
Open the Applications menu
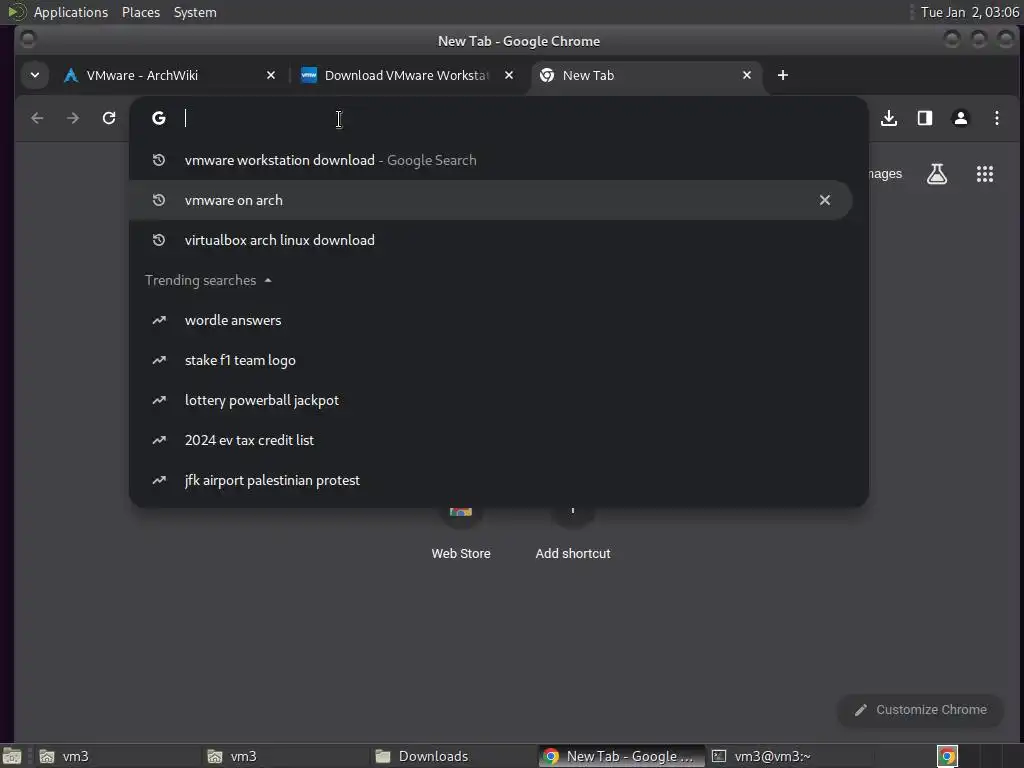coord(71,12)
